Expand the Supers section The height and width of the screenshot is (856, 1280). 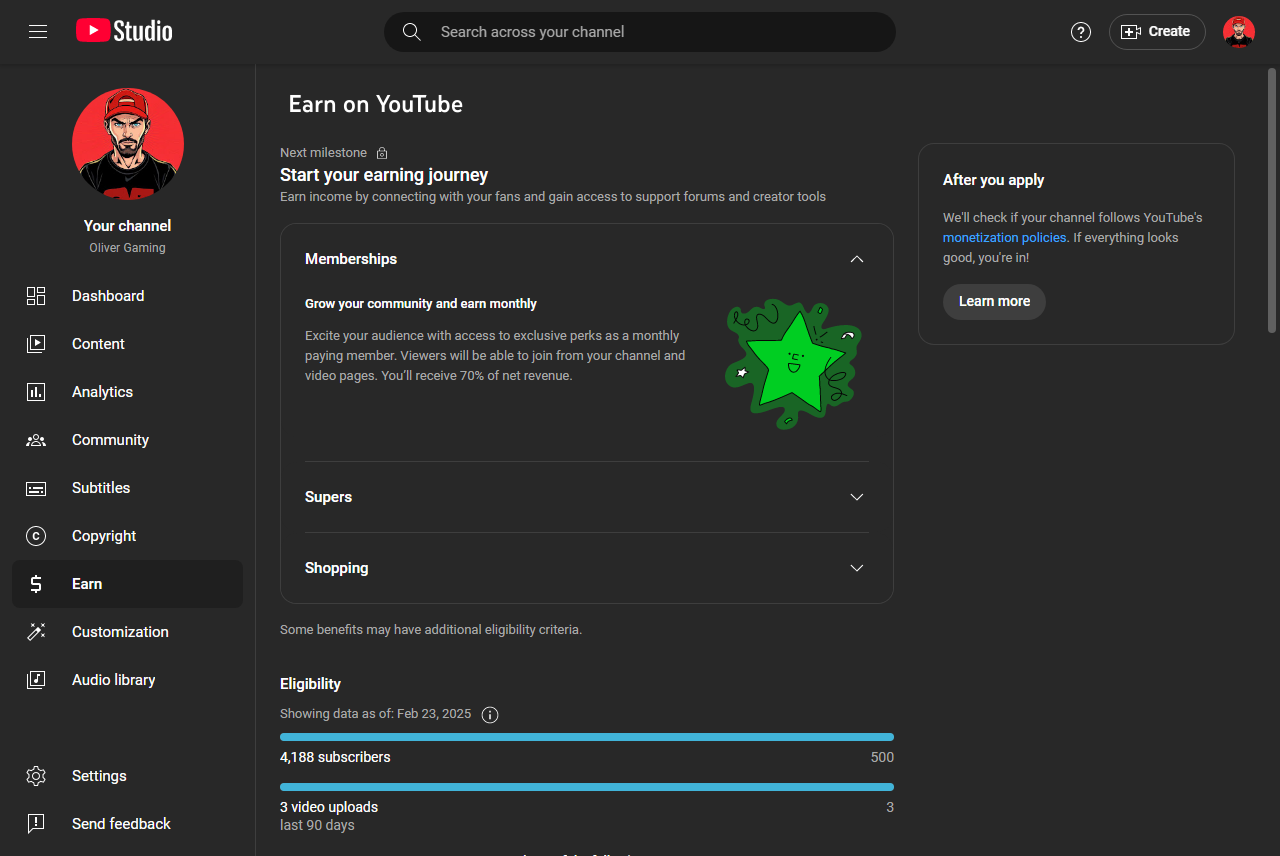(587, 497)
